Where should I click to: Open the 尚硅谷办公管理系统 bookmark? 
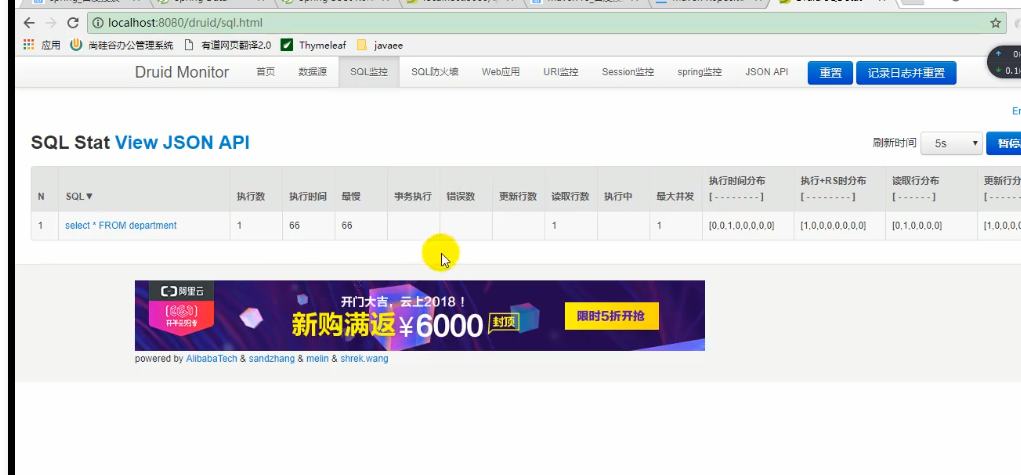coord(122,45)
